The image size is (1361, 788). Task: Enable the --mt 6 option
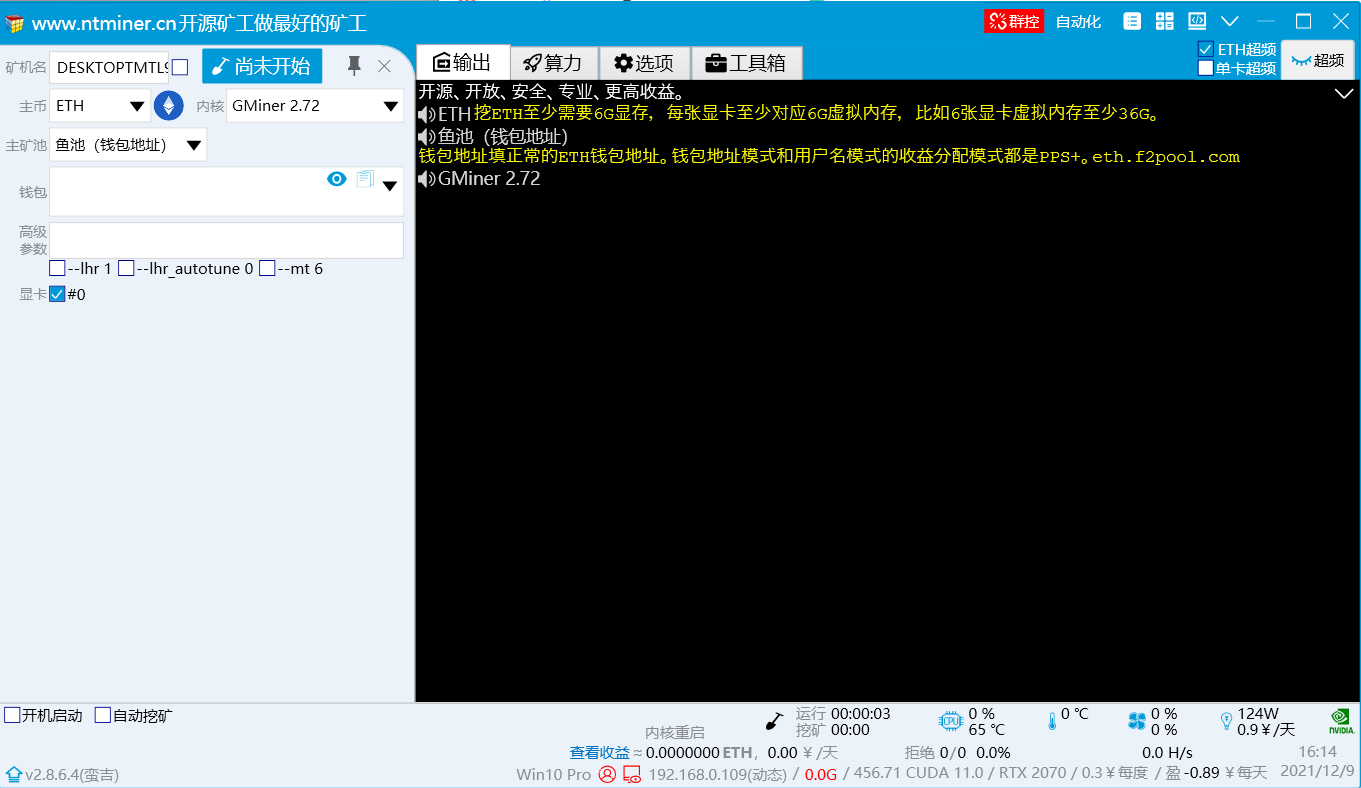click(x=267, y=268)
